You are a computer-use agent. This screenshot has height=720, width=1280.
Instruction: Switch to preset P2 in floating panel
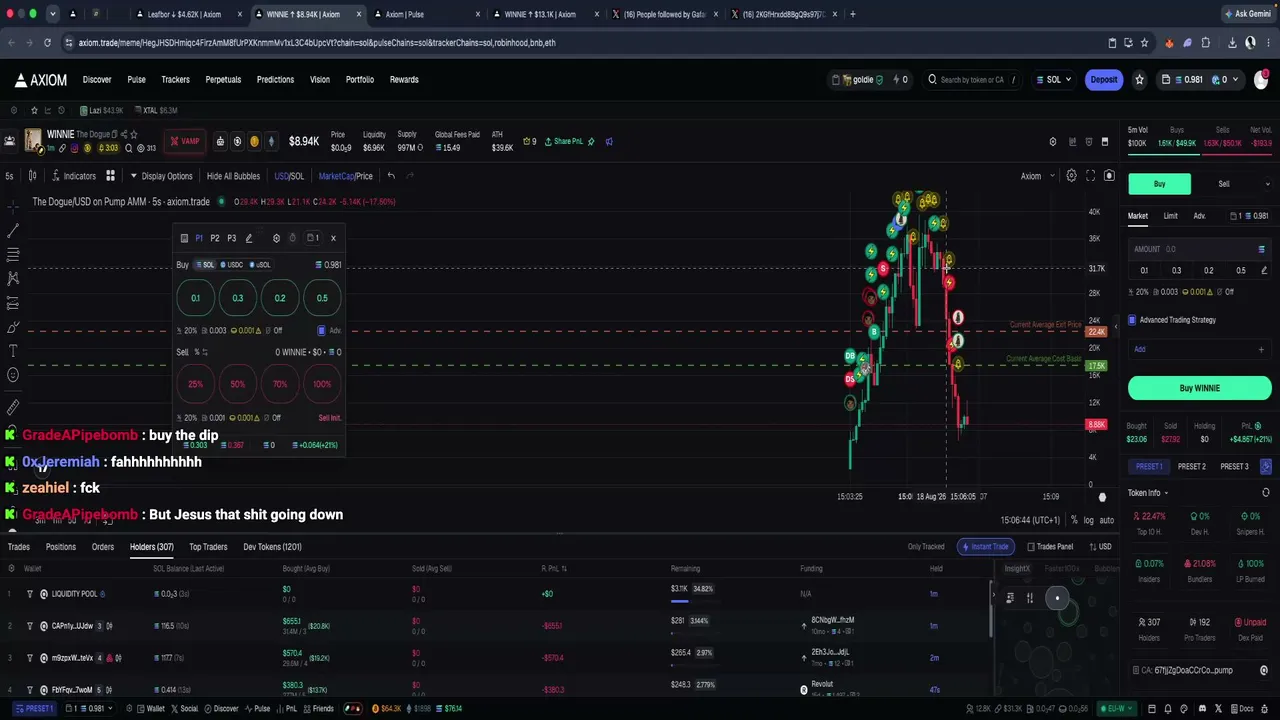pyautogui.click(x=215, y=238)
